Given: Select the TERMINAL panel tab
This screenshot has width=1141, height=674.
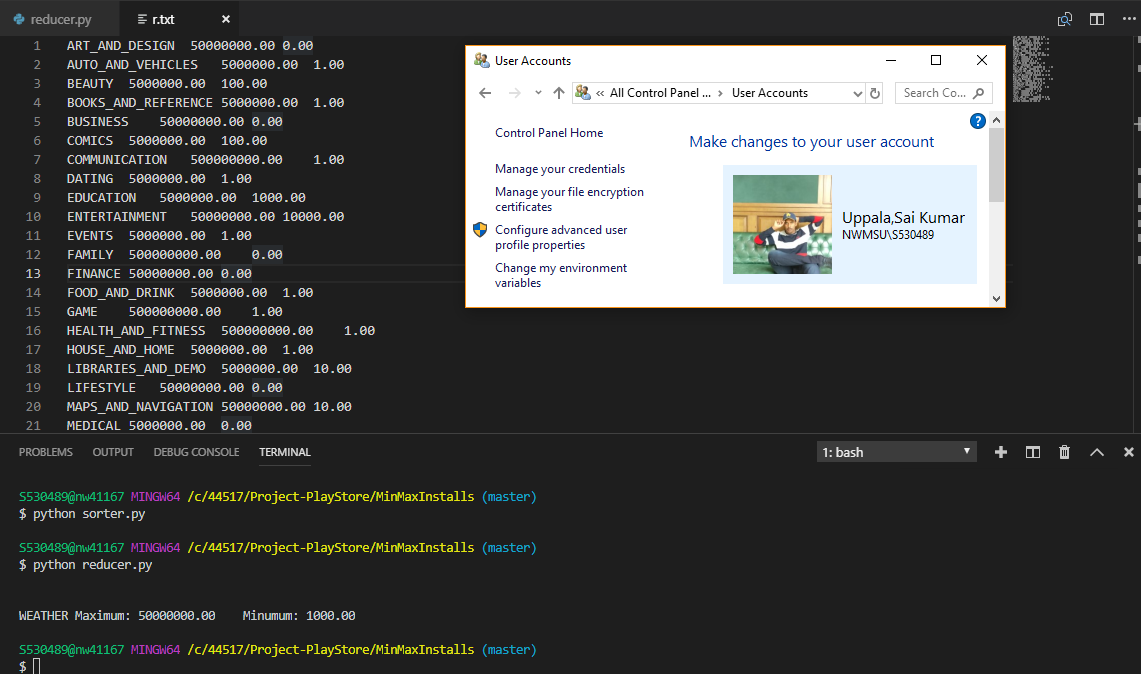Looking at the screenshot, I should (x=285, y=452).
